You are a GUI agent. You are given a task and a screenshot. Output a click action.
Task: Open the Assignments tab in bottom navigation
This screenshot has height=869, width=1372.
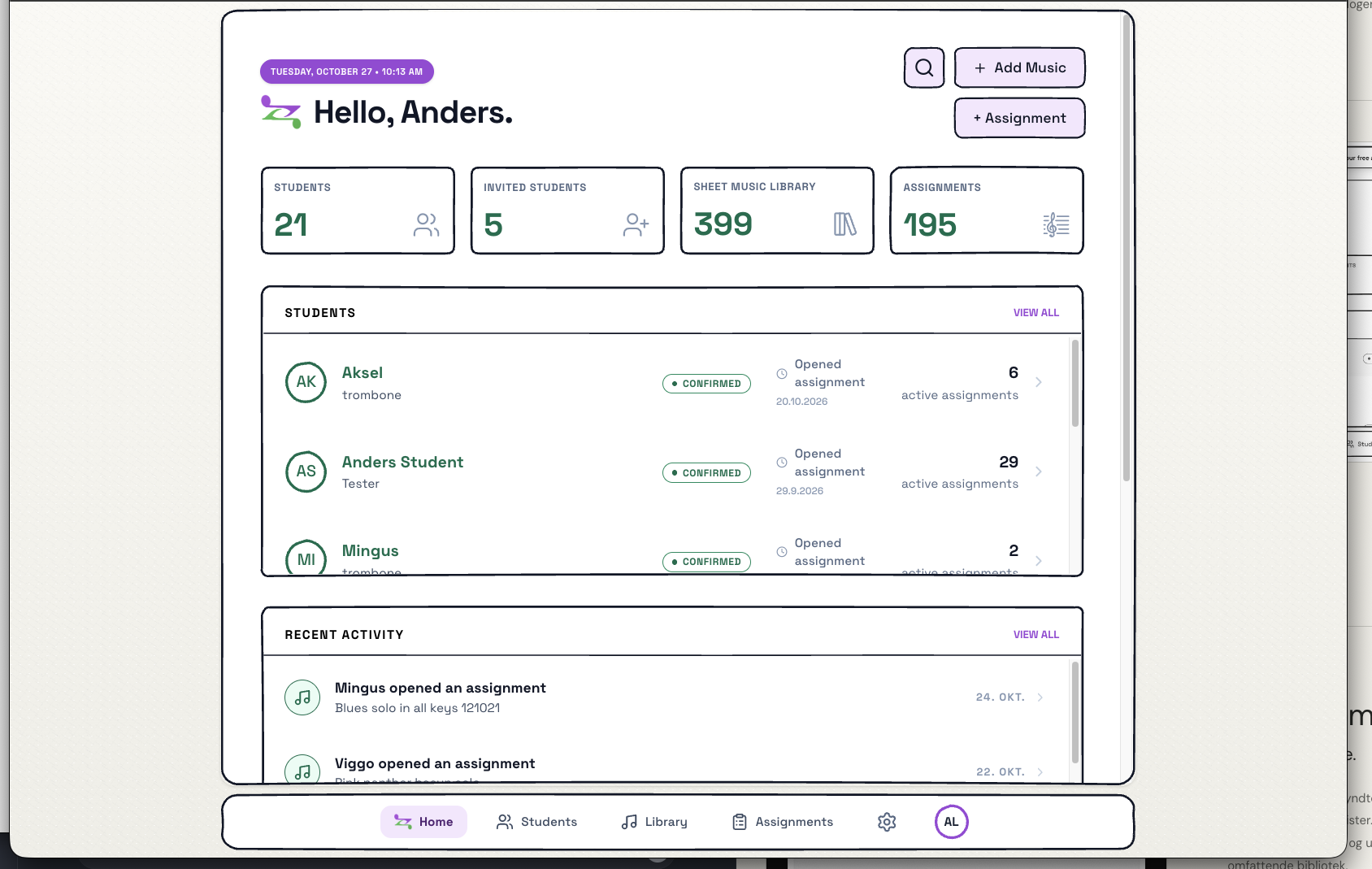pos(783,822)
